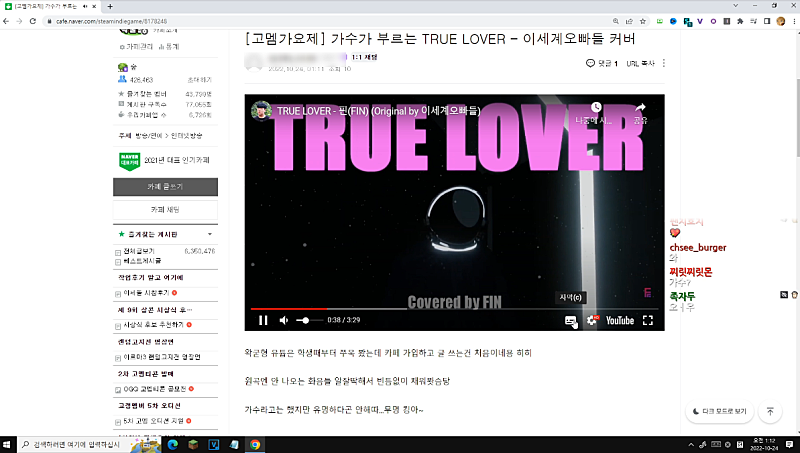Copy post address with URL 복사
The height and width of the screenshot is (453, 800).
point(640,63)
